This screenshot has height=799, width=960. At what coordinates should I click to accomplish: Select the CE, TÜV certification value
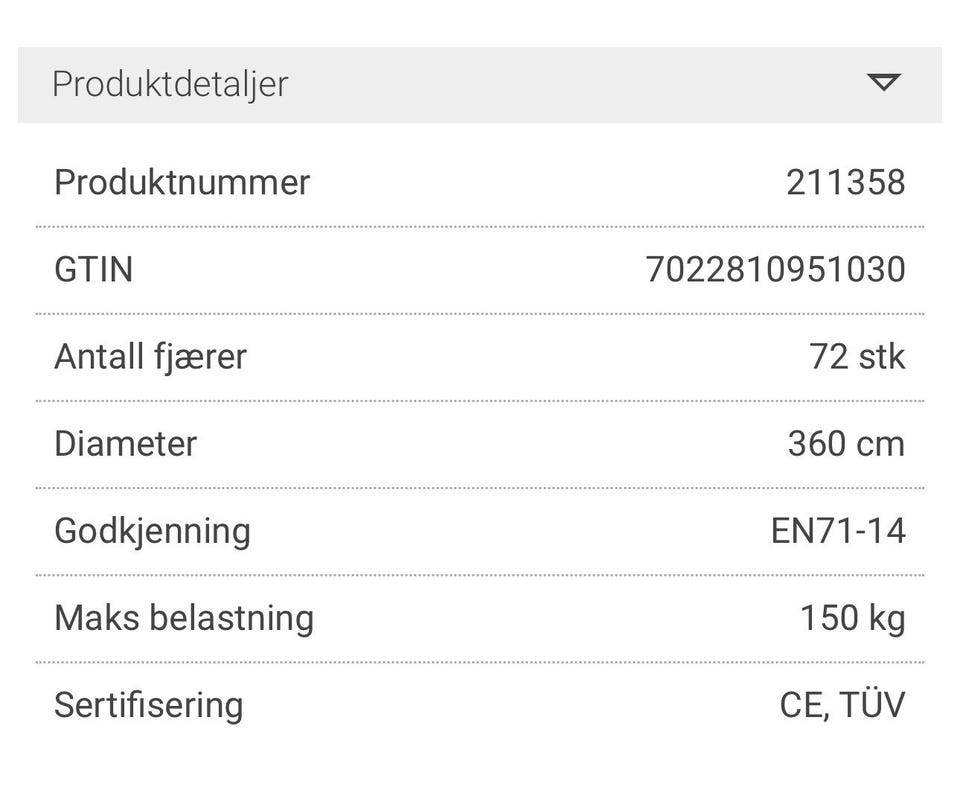pos(842,705)
